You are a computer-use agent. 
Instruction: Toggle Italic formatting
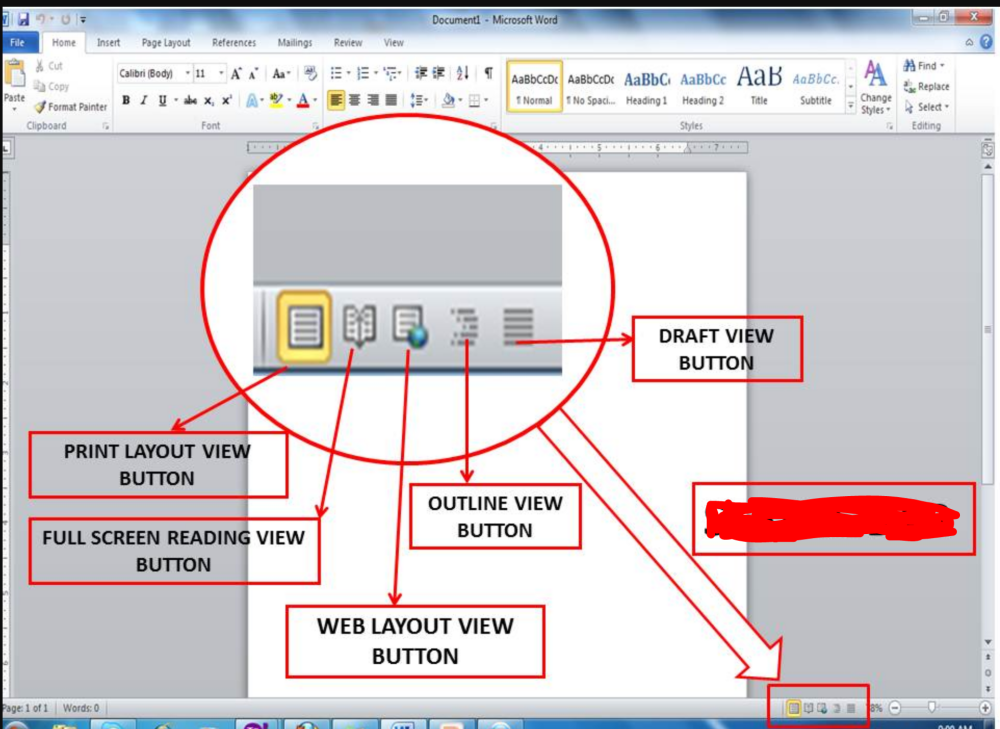click(144, 100)
